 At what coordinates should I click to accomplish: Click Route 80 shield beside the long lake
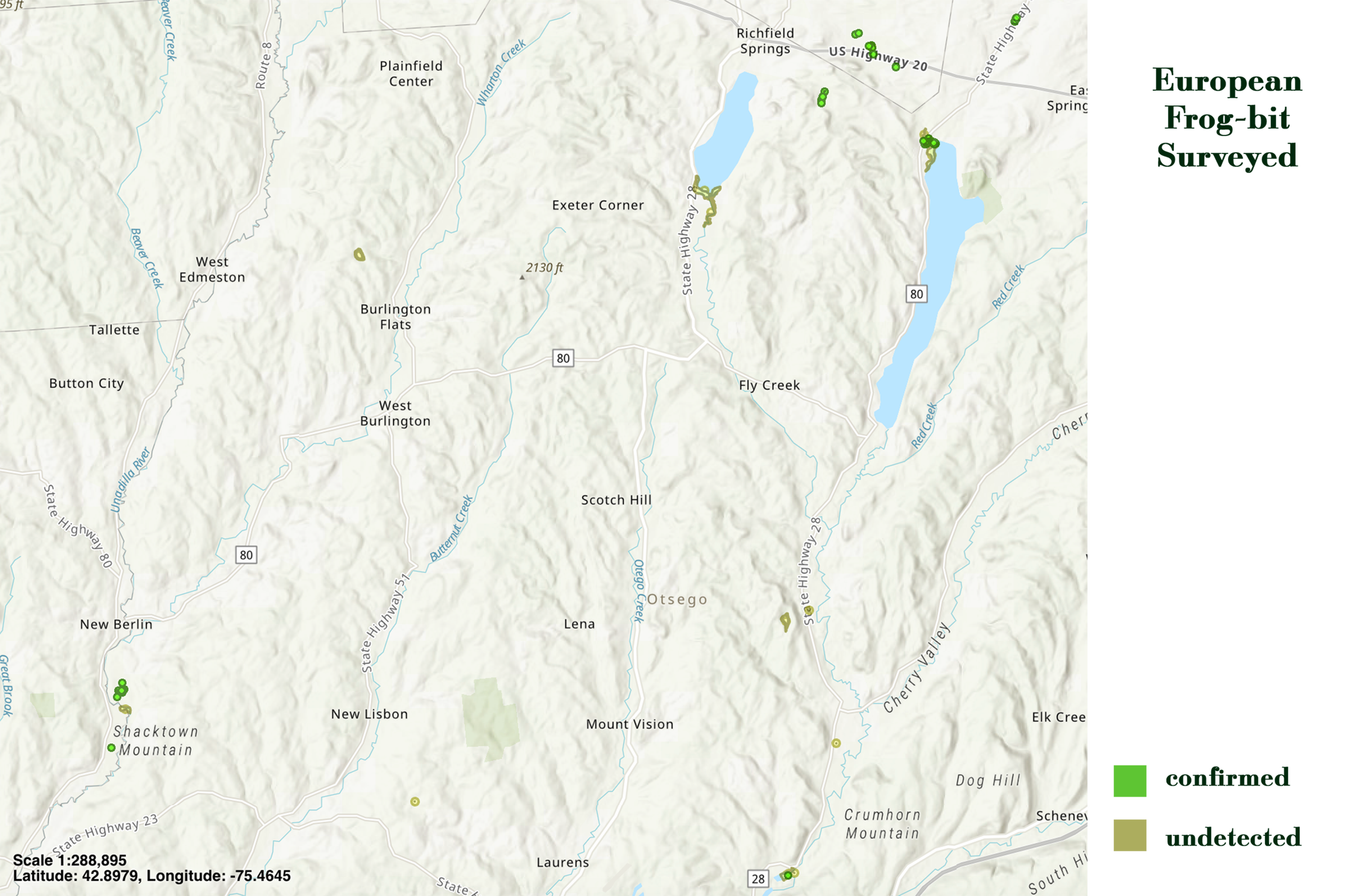click(x=917, y=294)
